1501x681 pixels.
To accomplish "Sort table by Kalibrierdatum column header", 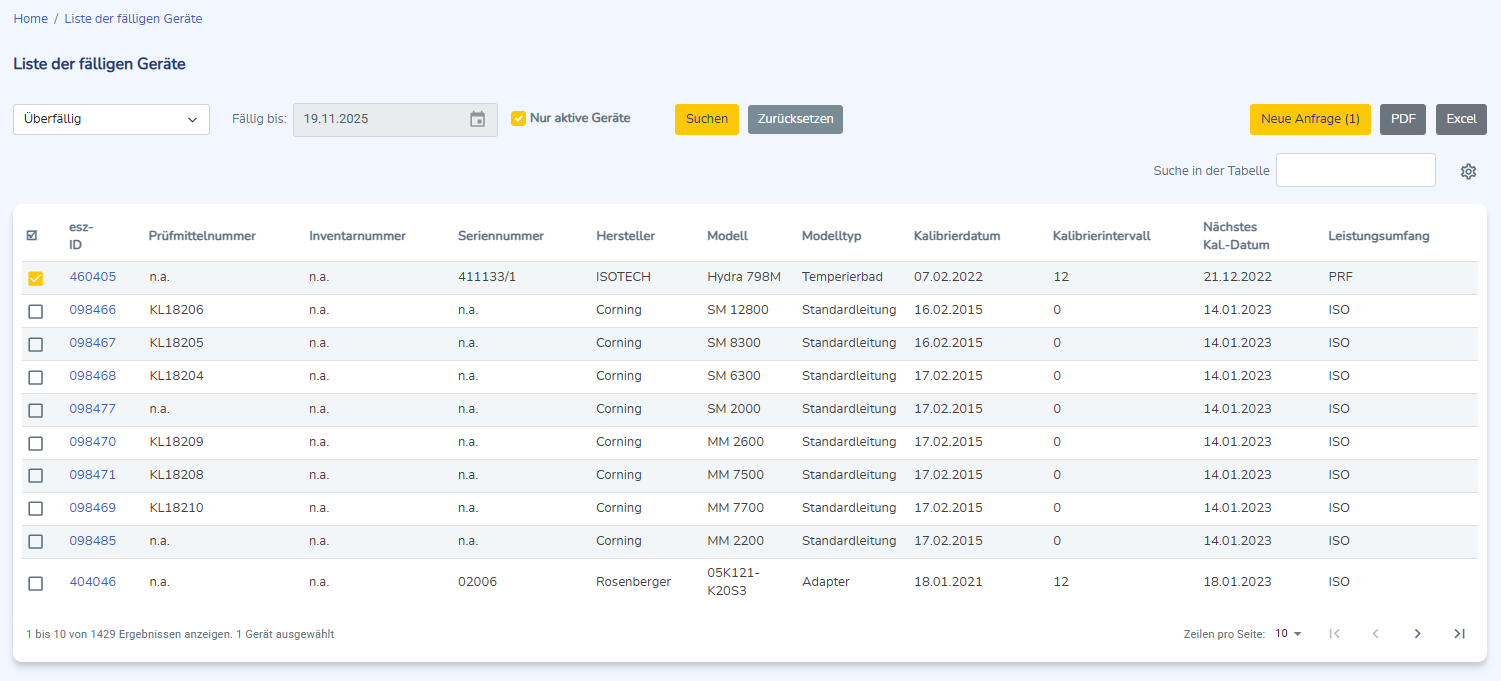I will coord(956,236).
